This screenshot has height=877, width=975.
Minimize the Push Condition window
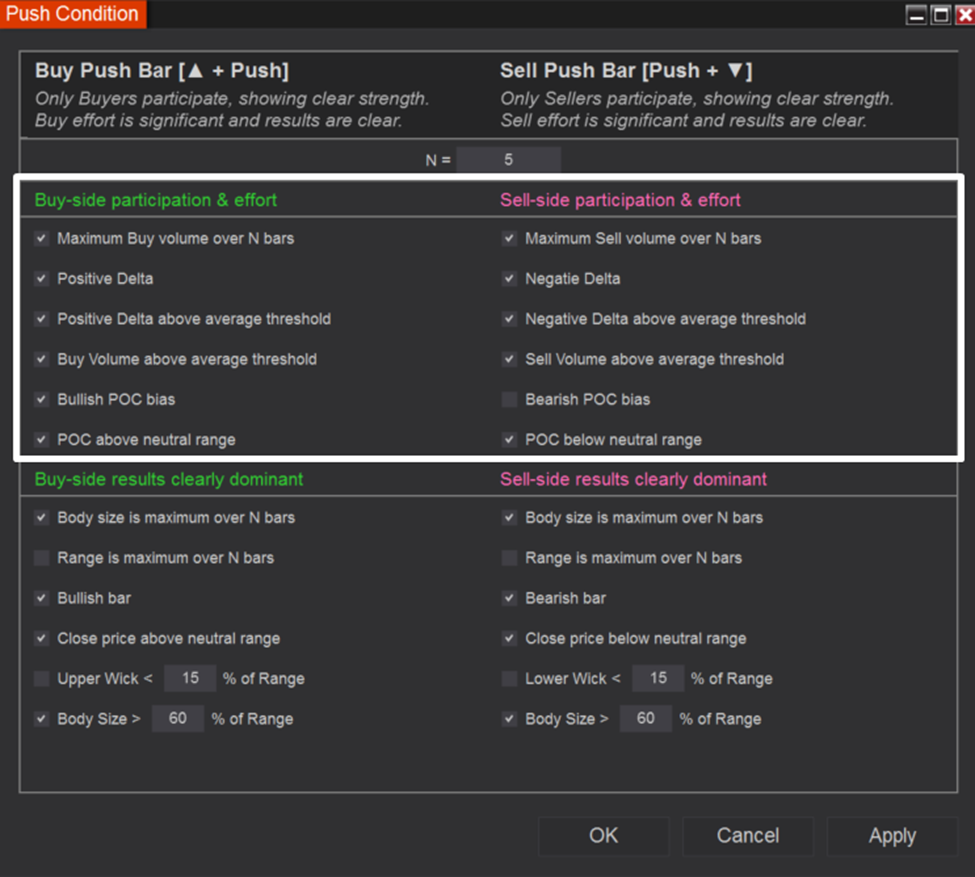pos(916,14)
